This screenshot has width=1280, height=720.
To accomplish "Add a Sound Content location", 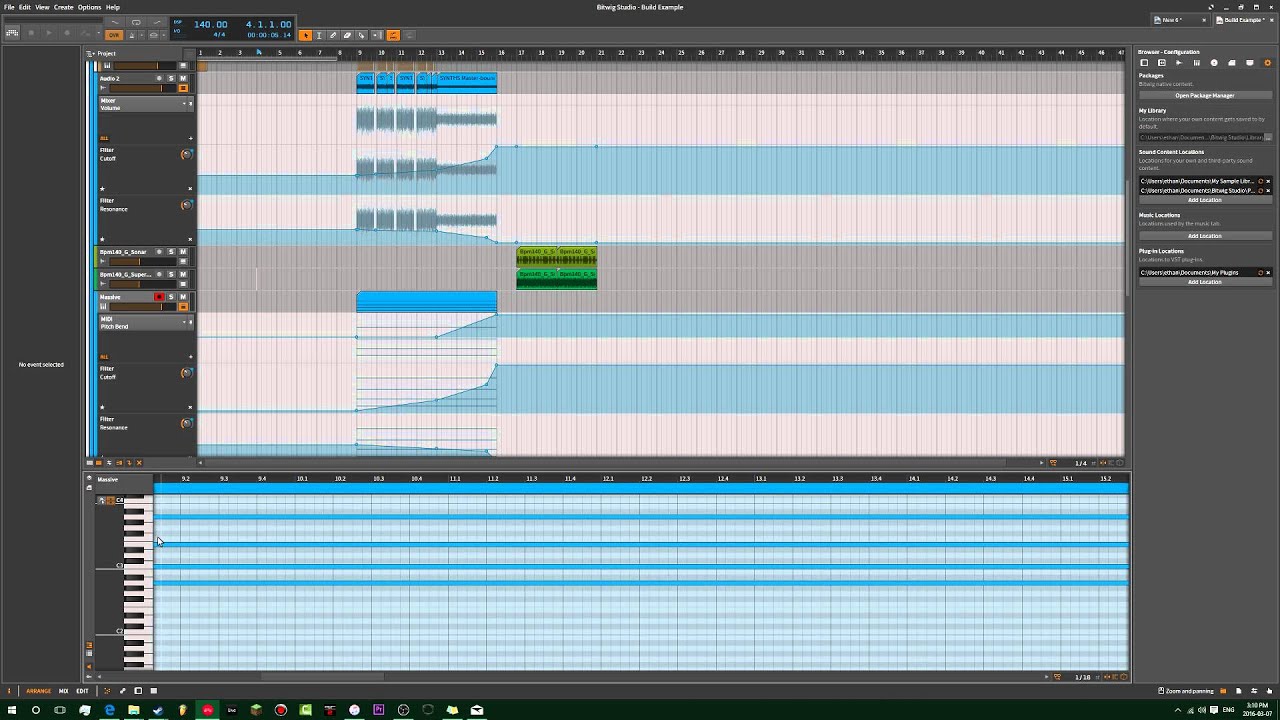I will click(x=1205, y=200).
